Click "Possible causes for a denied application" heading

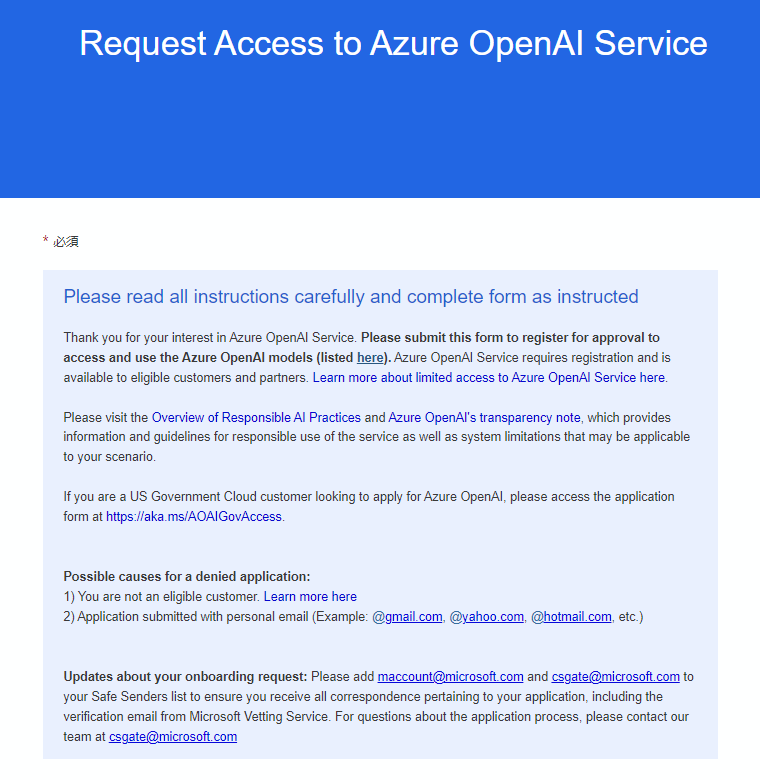(187, 577)
